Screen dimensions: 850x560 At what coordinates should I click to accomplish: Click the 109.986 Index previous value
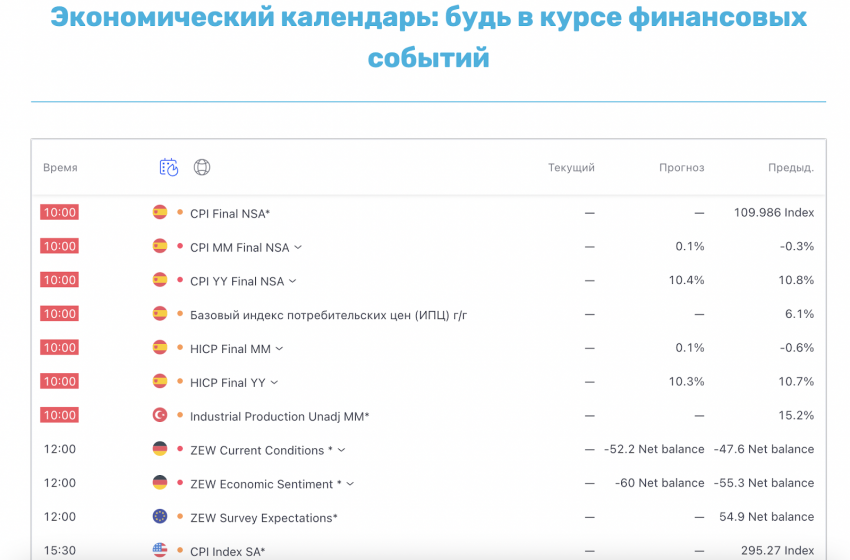point(774,213)
